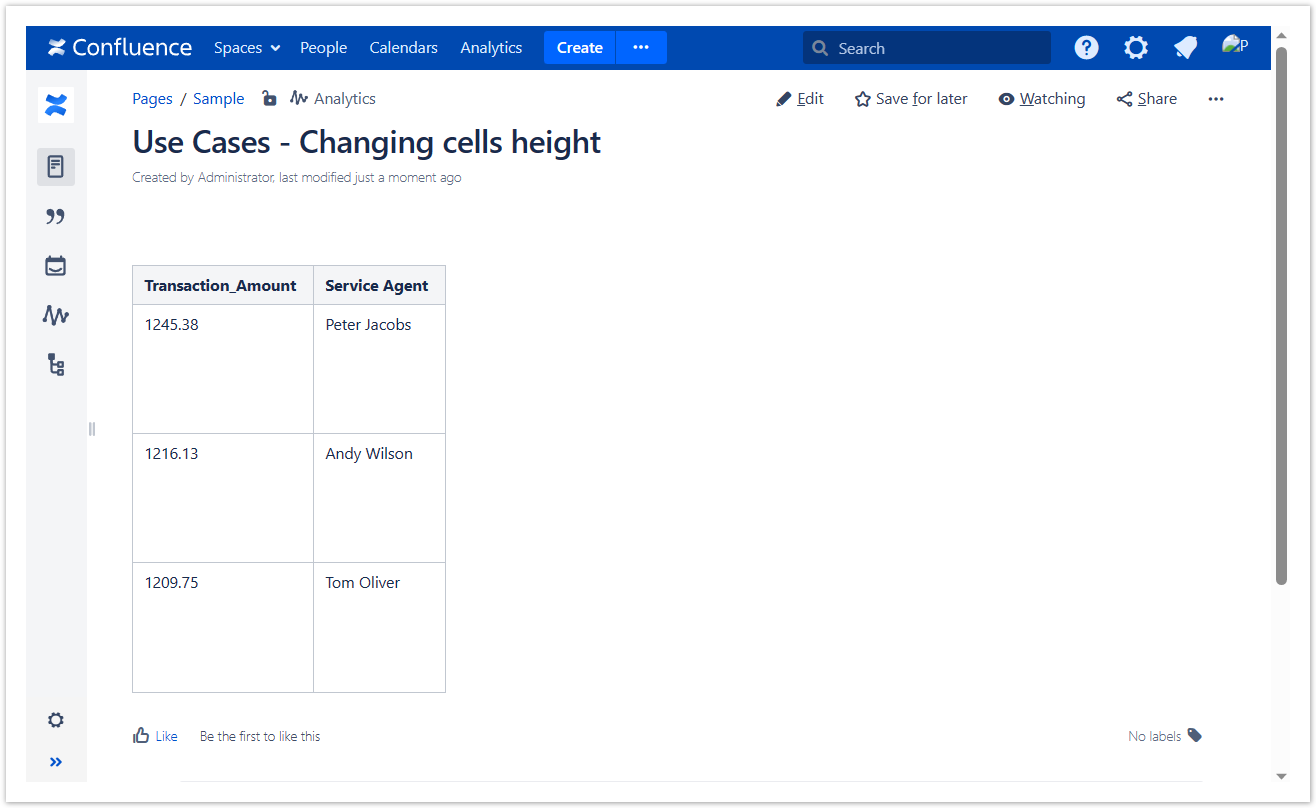Click the page restrictions unlocked padlock icon
The height and width of the screenshot is (808, 1316).
pyautogui.click(x=268, y=98)
